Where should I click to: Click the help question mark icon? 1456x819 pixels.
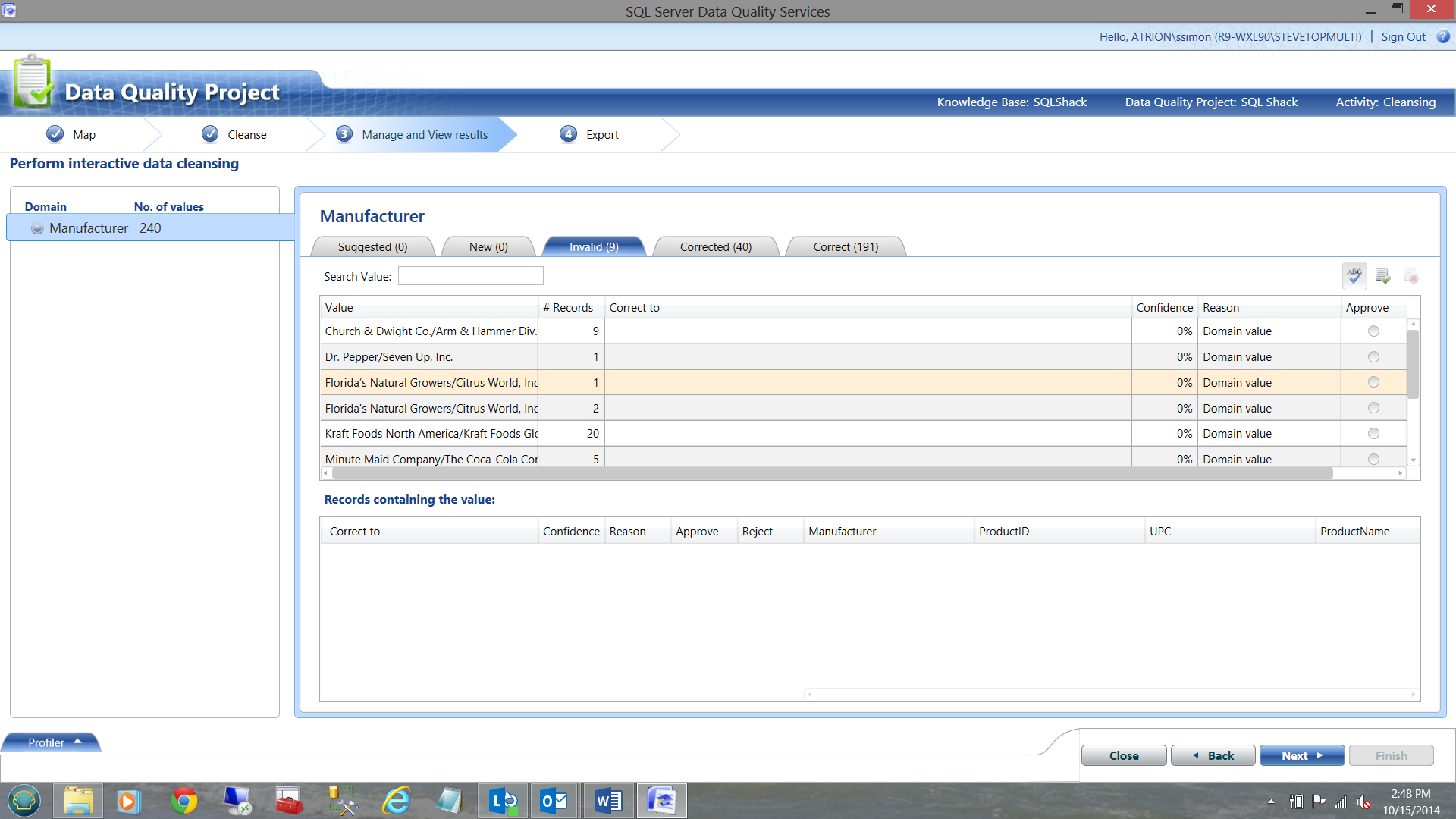1443,36
